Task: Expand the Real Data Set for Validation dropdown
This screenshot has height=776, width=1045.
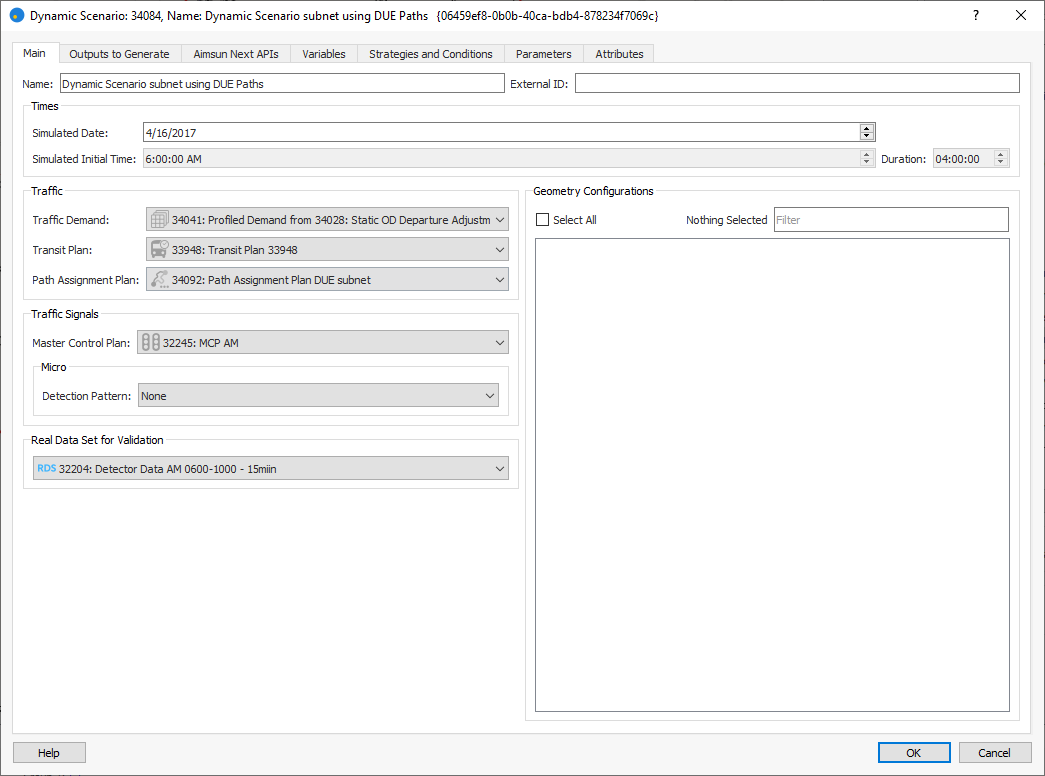Action: click(500, 468)
